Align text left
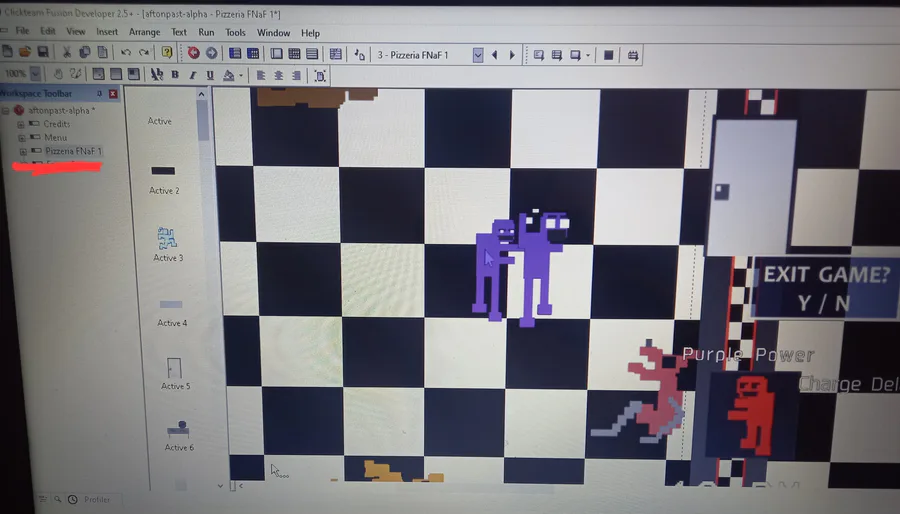900x514 pixels. click(261, 75)
